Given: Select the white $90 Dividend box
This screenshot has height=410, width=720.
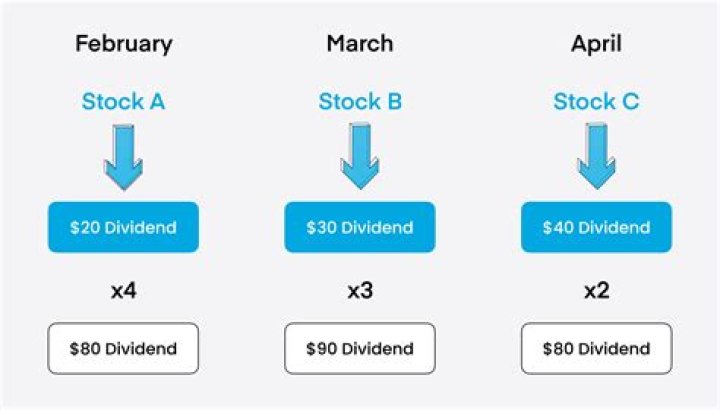Looking at the screenshot, I should [360, 348].
